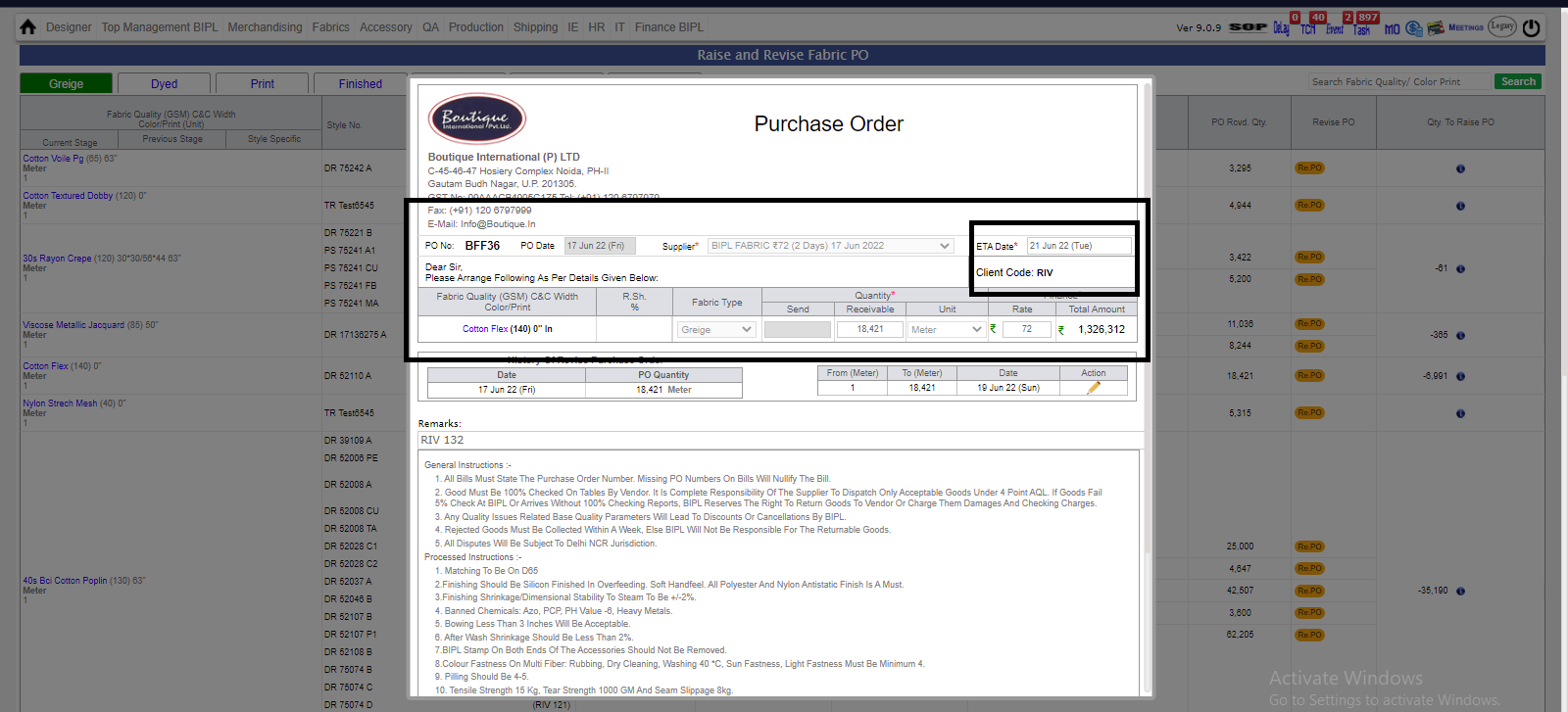
Task: Click info icon next to -6,991
Action: (x=1460, y=376)
